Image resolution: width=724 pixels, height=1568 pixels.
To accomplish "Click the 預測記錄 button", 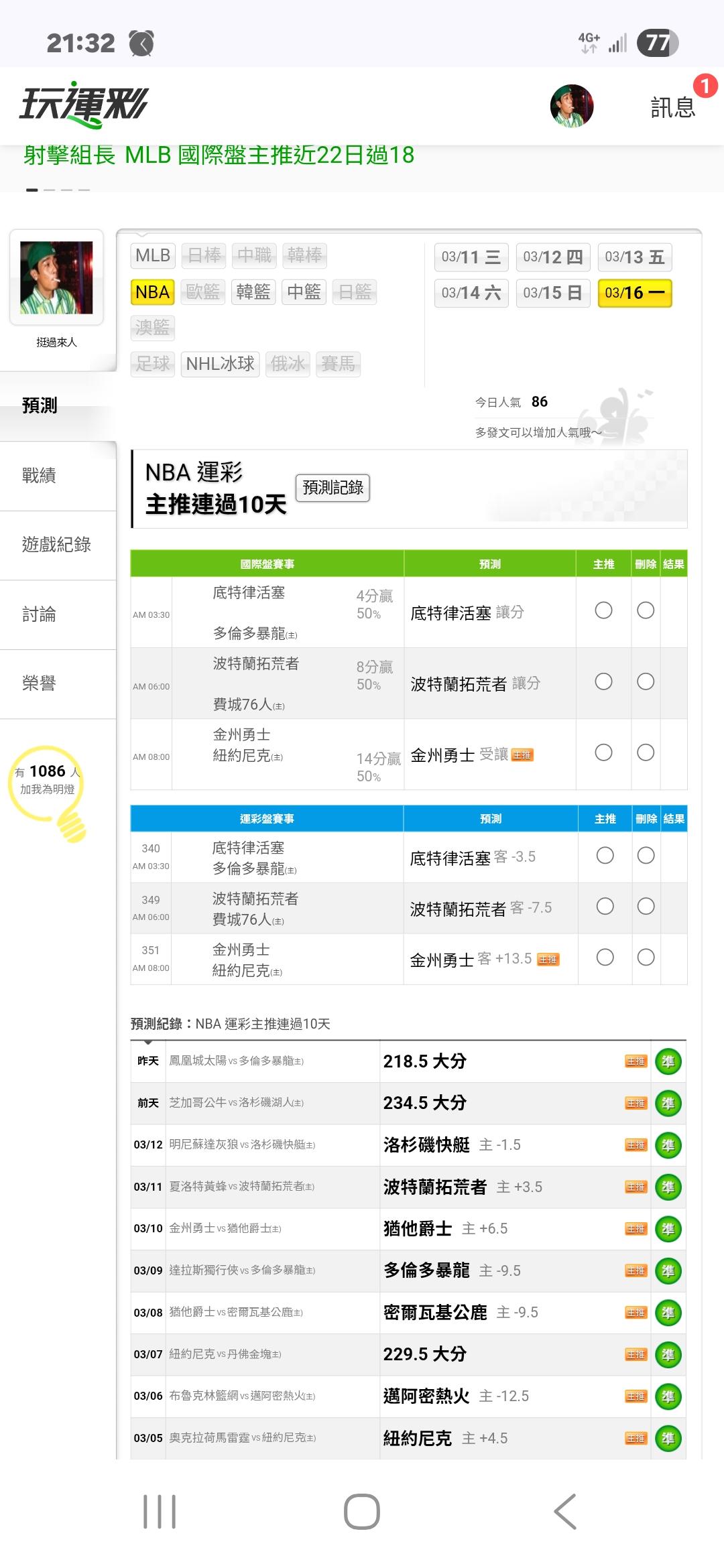I will [x=333, y=487].
